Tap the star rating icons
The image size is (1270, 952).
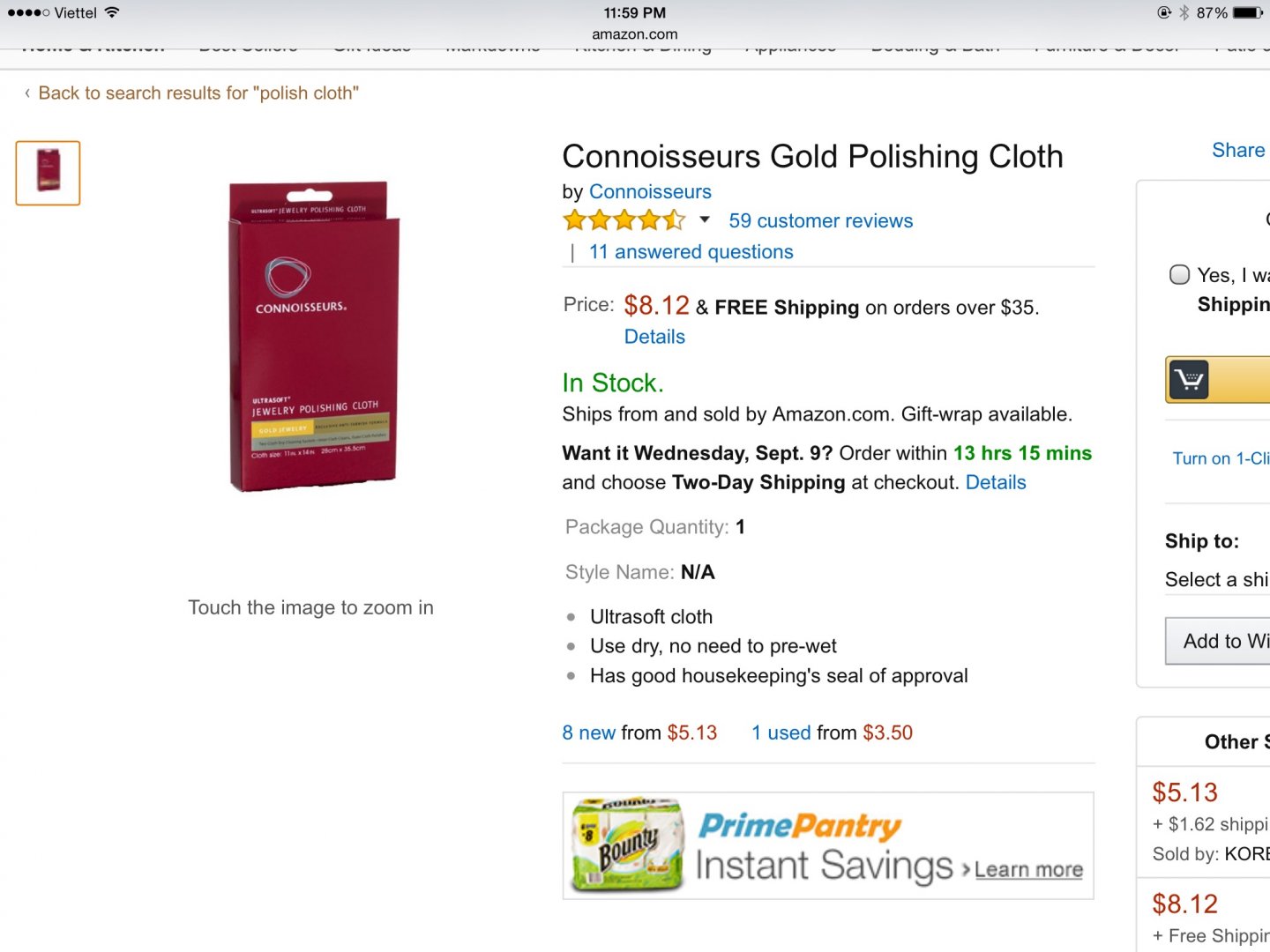[624, 220]
